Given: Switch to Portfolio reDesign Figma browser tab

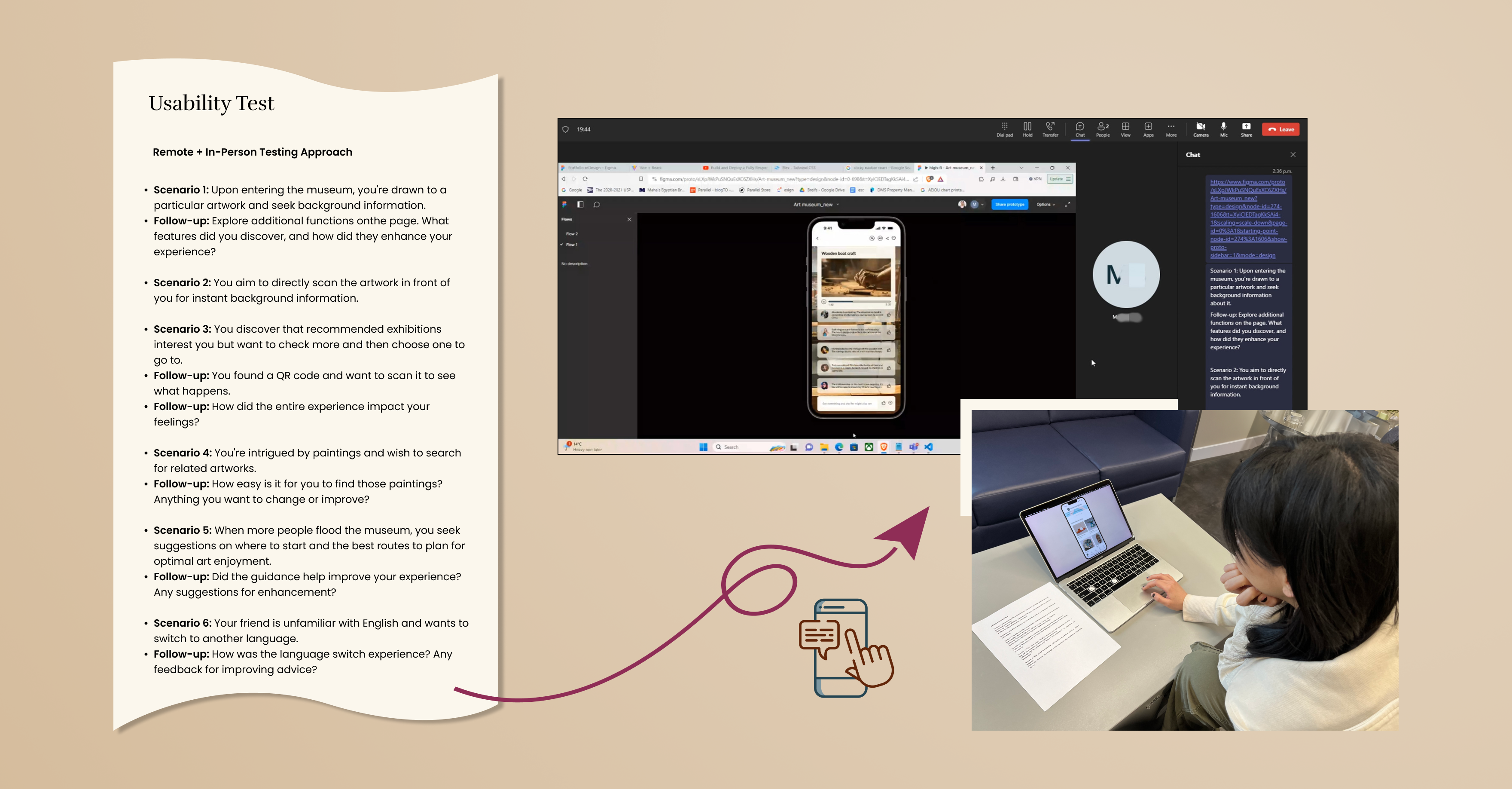Looking at the screenshot, I should coord(593,168).
